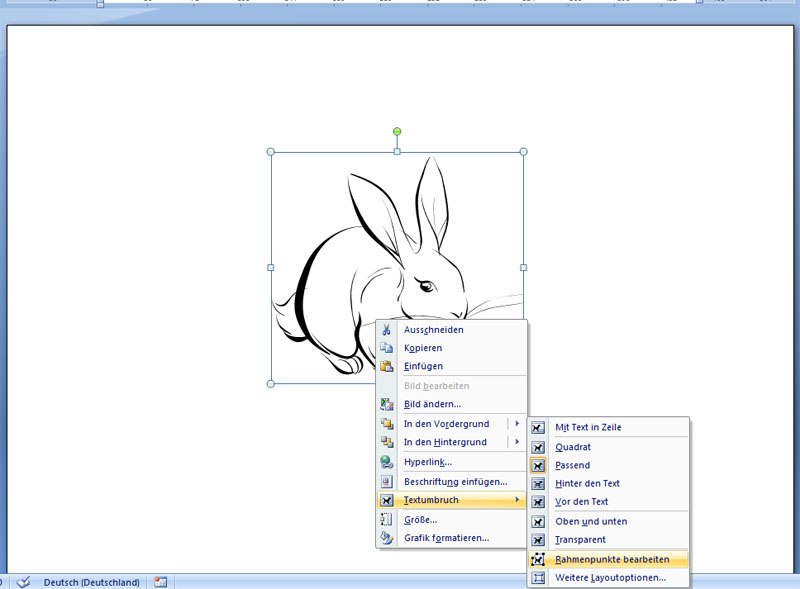Click the Größe dimension icon
The width and height of the screenshot is (800, 589).
click(x=387, y=520)
